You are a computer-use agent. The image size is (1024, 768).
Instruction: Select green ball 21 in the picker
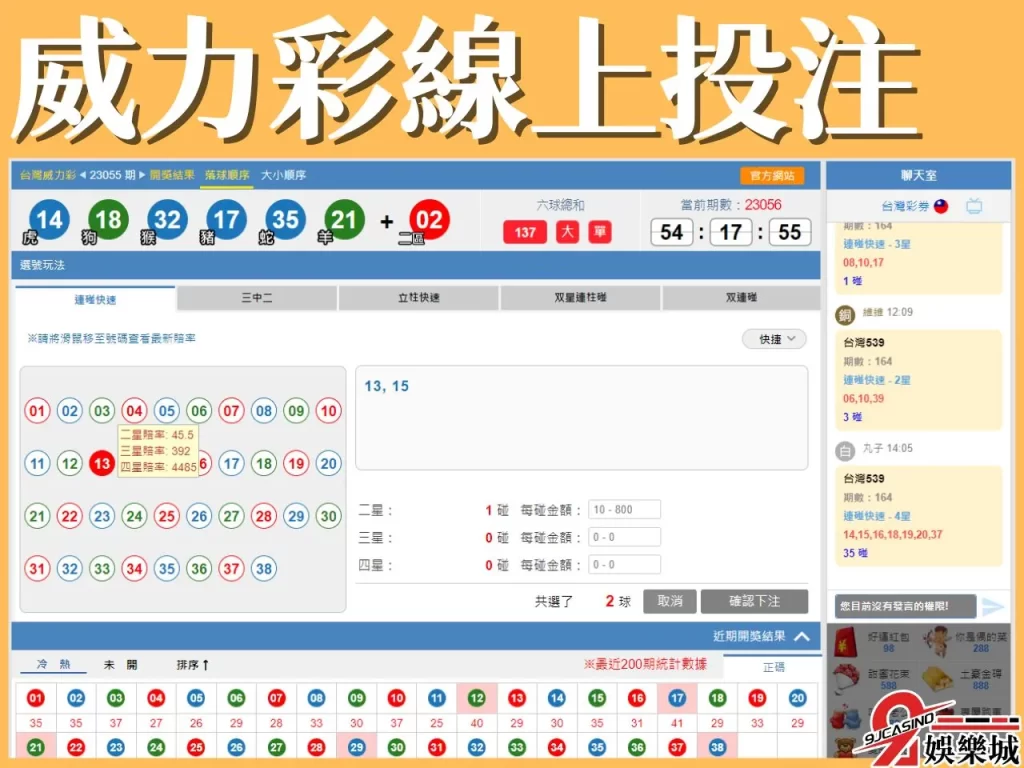coord(37,516)
